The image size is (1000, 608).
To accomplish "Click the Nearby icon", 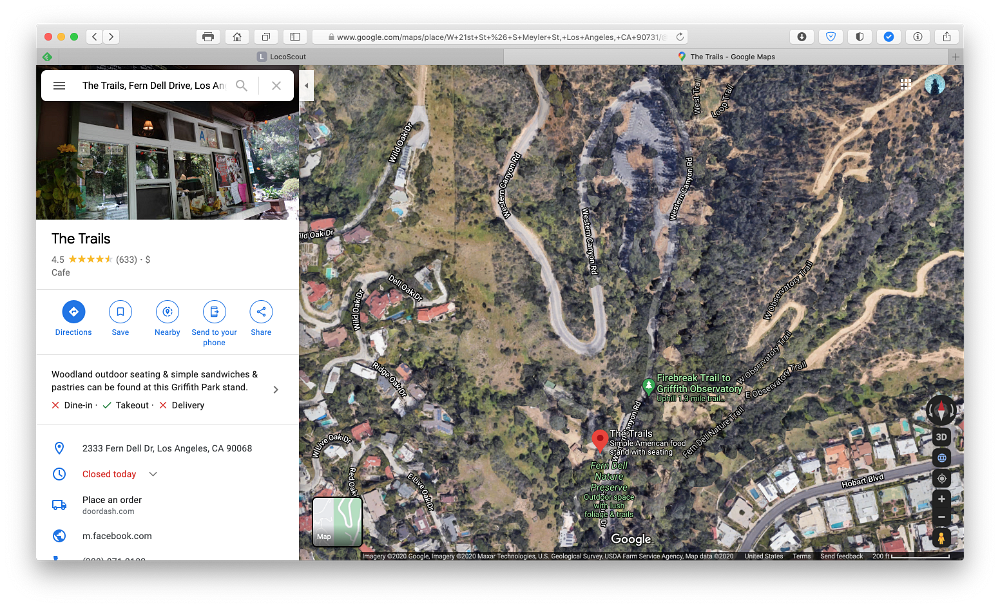I will click(167, 312).
